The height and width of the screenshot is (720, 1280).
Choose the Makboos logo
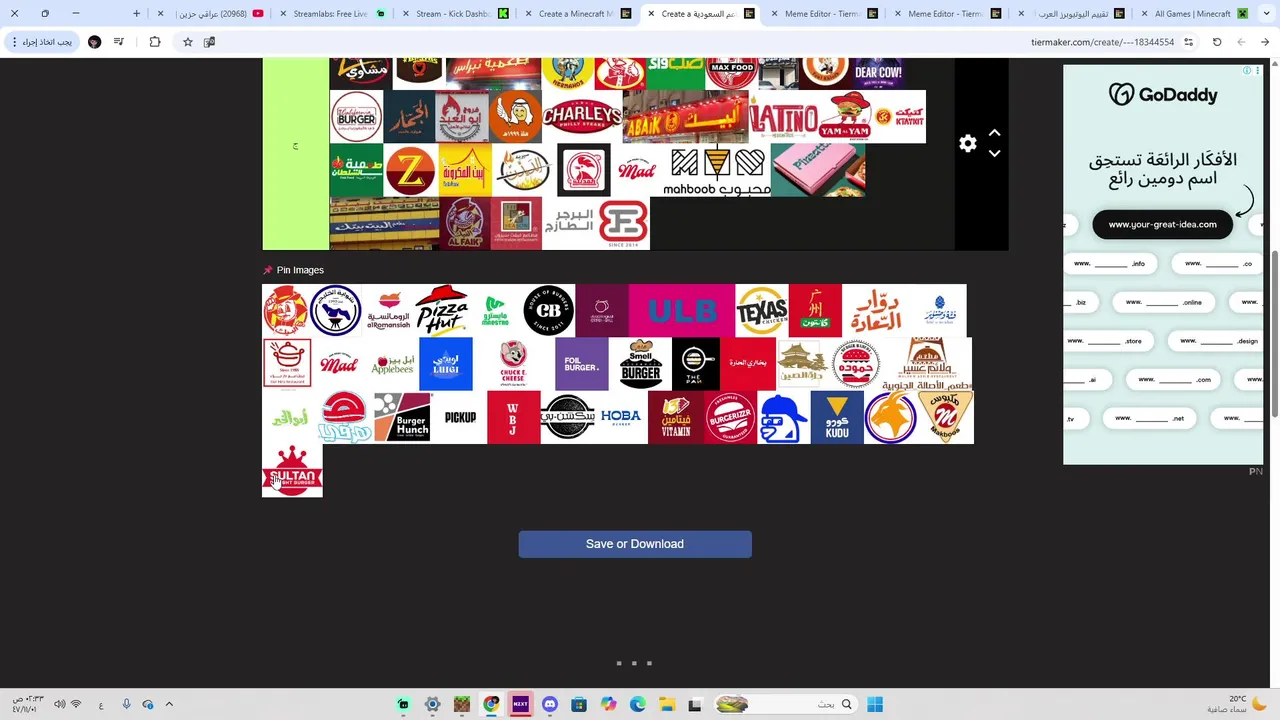[946, 417]
